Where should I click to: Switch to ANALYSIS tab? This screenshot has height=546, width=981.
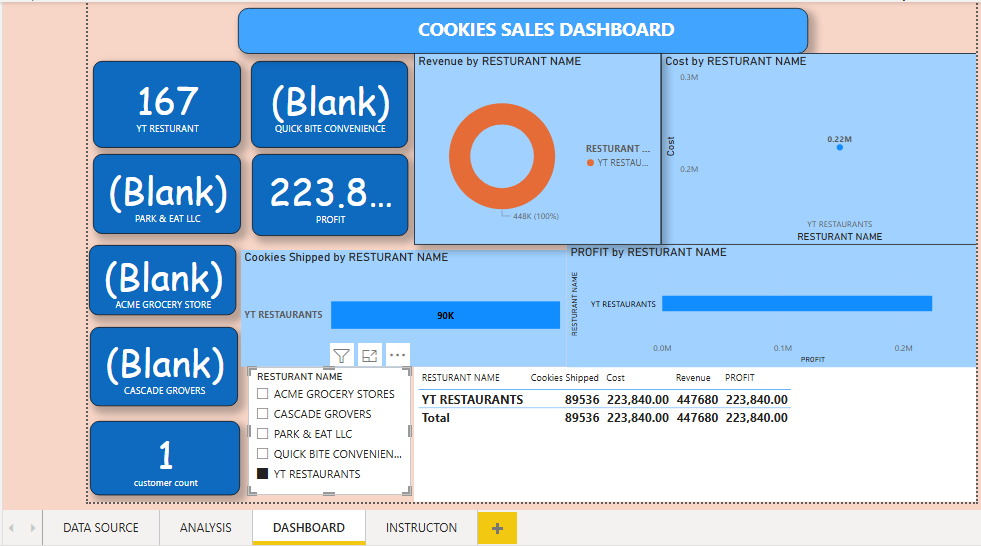(206, 528)
